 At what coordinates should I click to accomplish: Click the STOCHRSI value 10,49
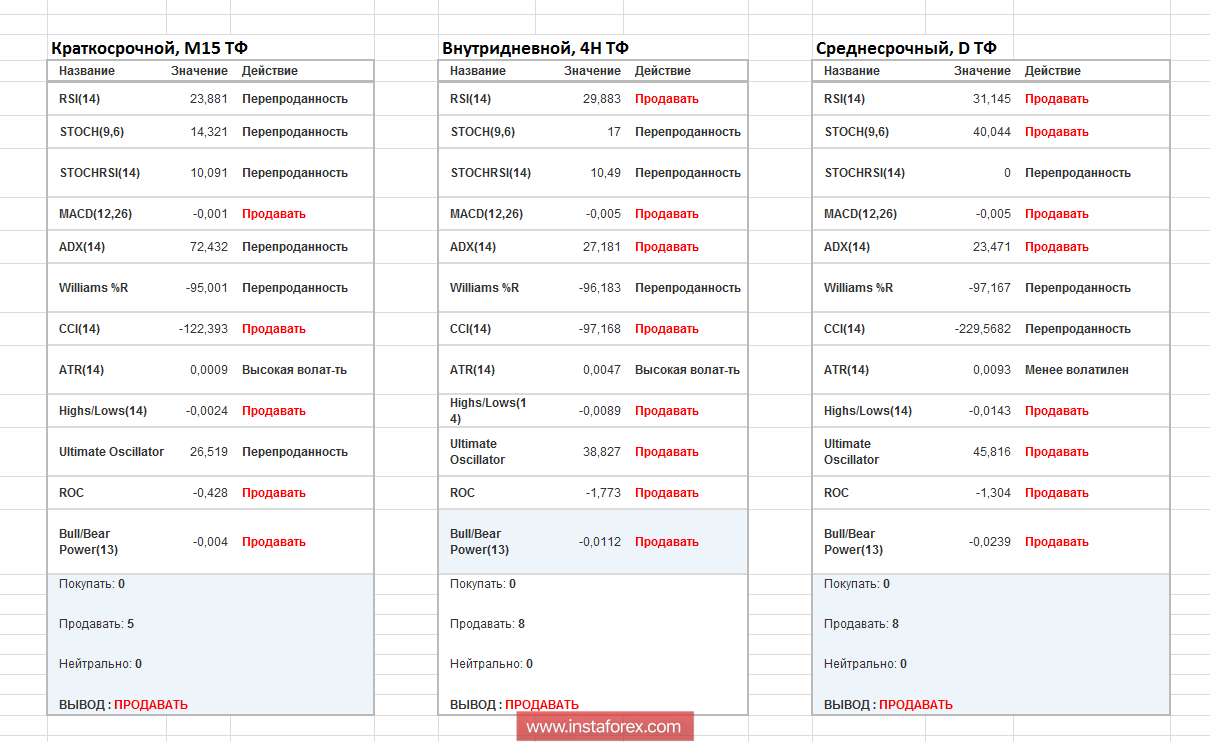point(606,173)
